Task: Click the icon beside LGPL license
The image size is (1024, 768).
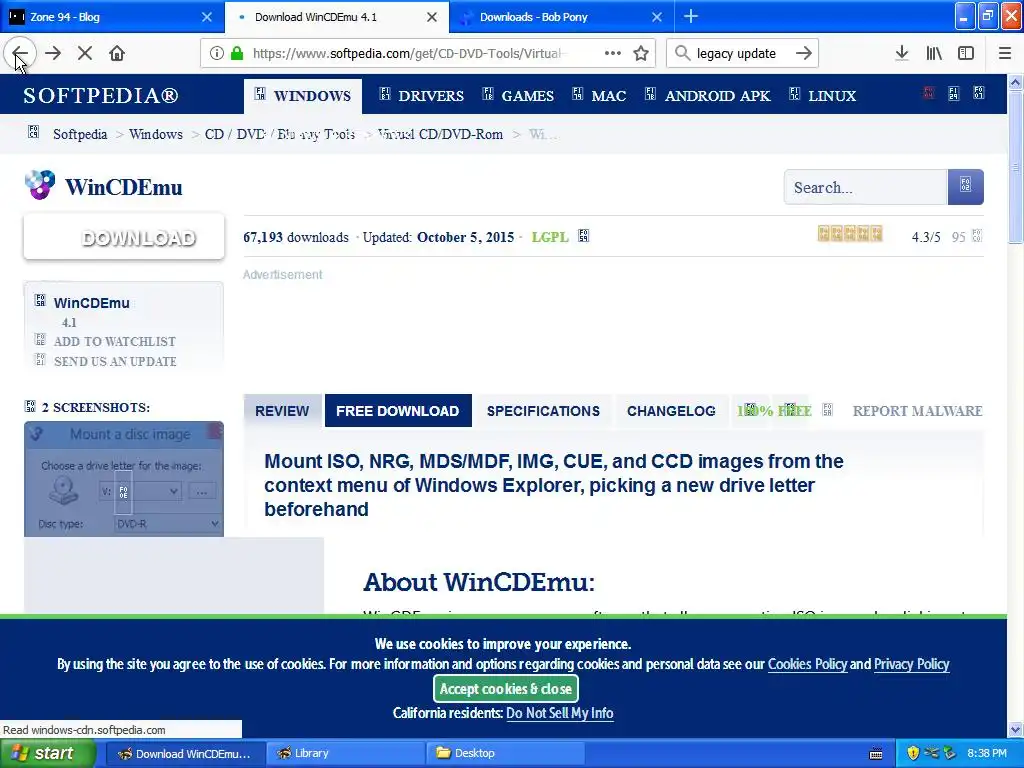Action: click(583, 236)
